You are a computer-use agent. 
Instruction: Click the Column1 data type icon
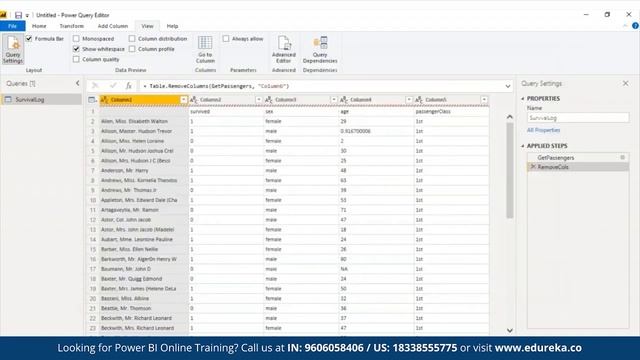click(x=105, y=100)
